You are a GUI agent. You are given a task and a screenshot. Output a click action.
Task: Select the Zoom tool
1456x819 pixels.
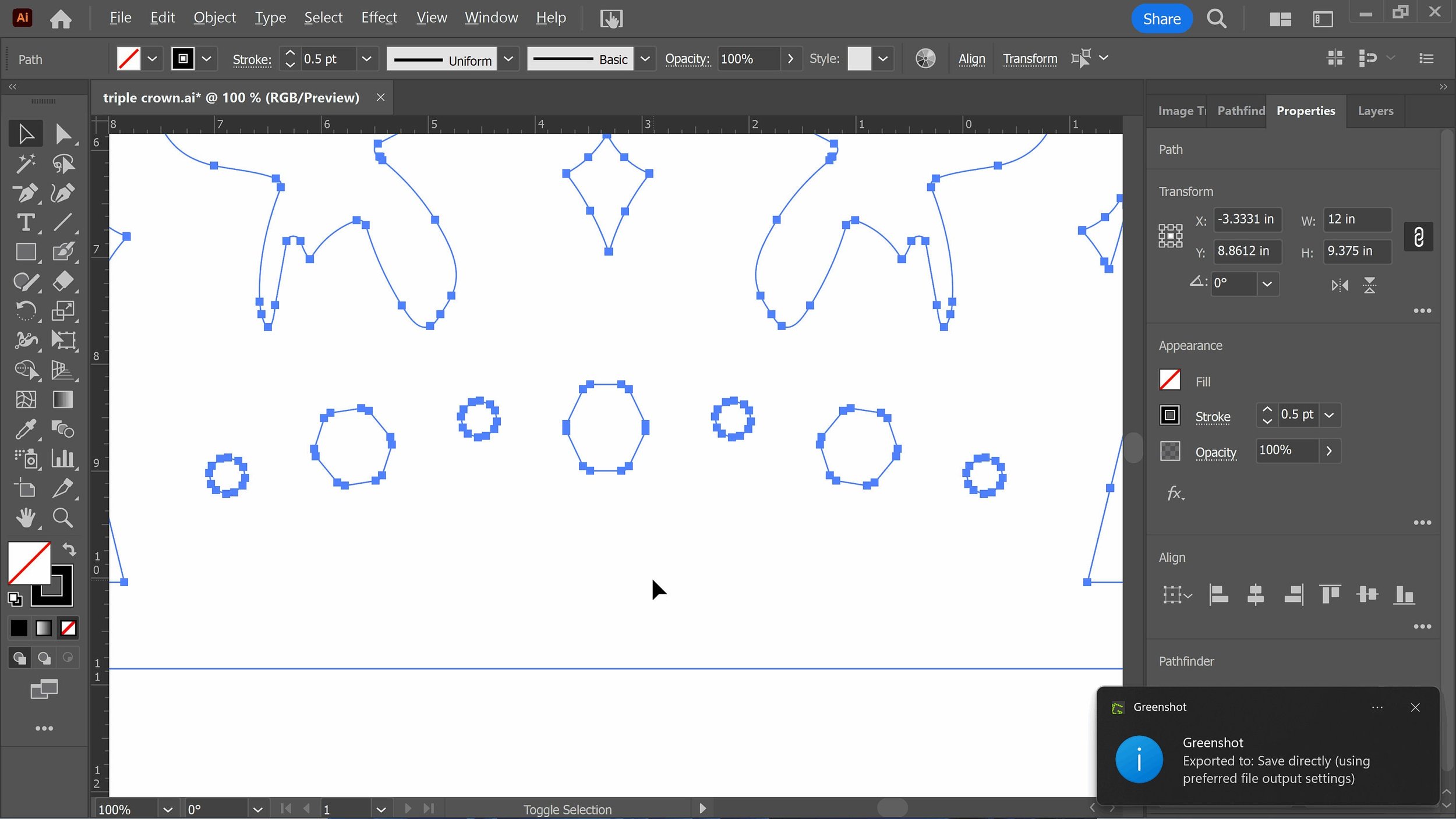[62, 517]
